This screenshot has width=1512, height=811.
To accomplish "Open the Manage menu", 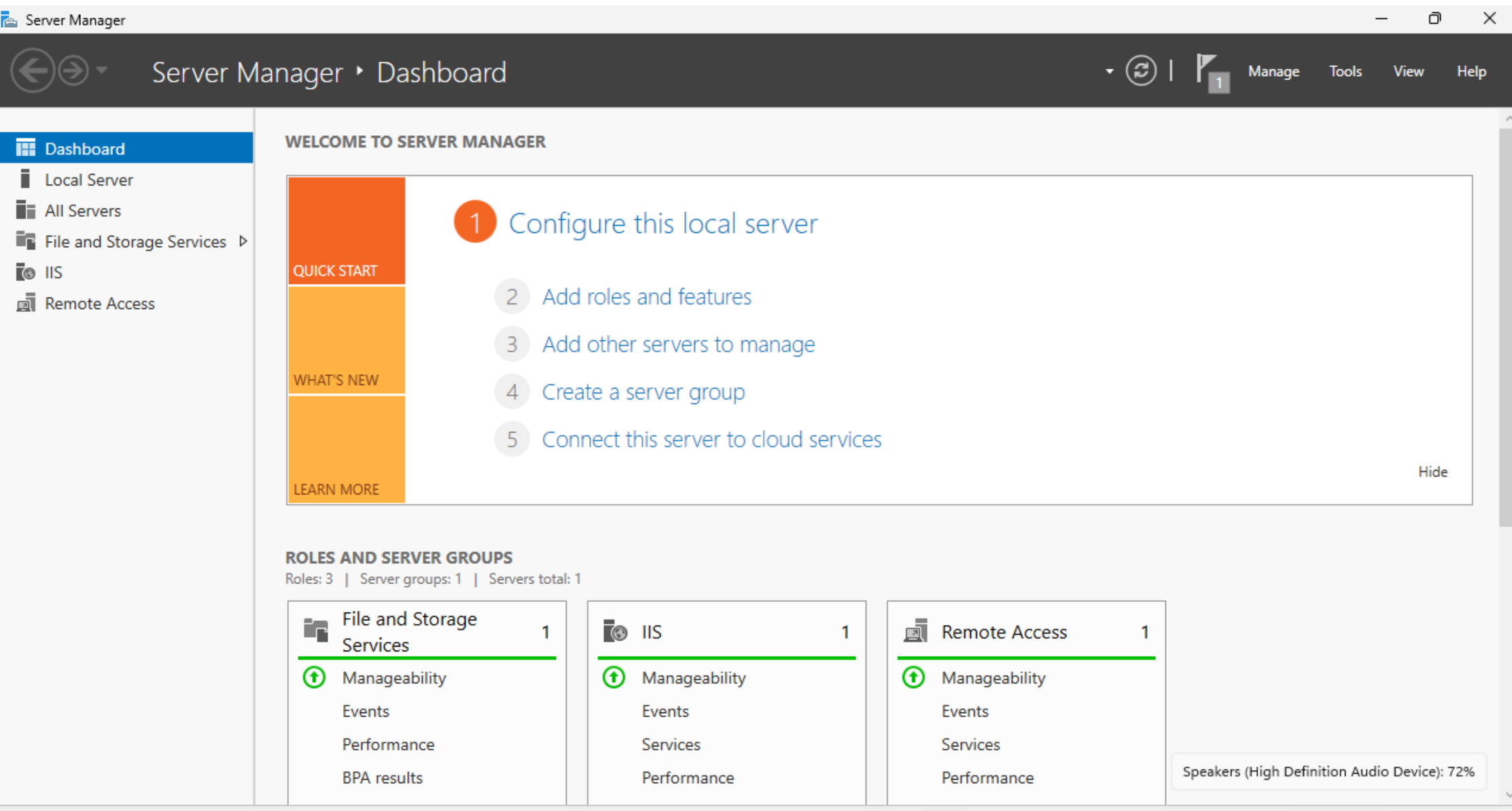I will pyautogui.click(x=1273, y=71).
